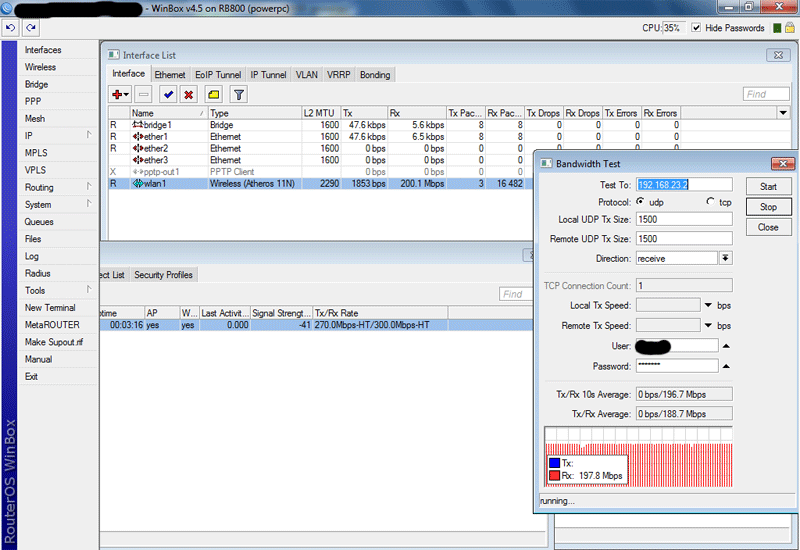This screenshot has height=550, width=800.
Task: Expand the Routing submenu in sidebar
Action: [x=89, y=186]
